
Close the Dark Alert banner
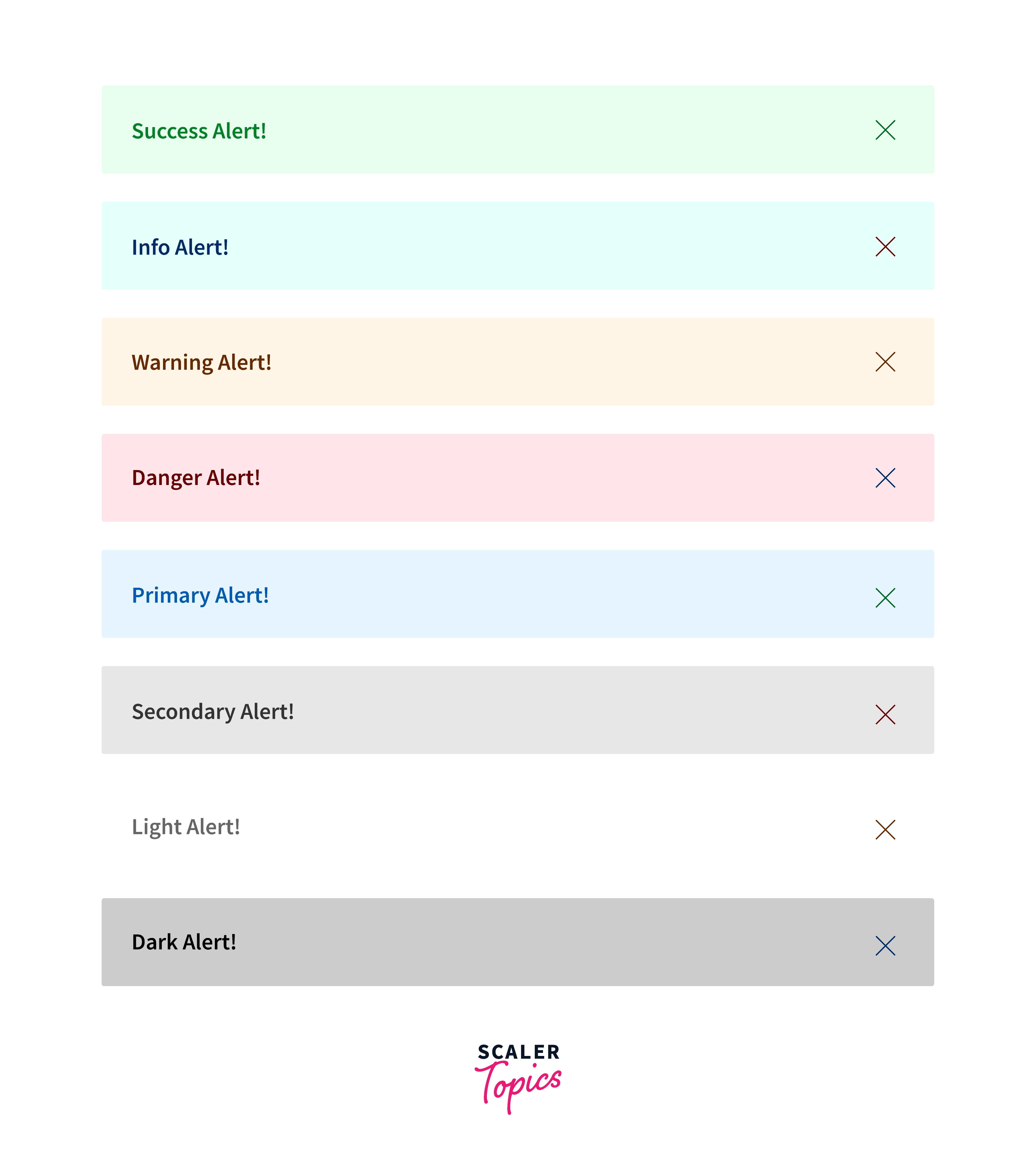(x=885, y=946)
